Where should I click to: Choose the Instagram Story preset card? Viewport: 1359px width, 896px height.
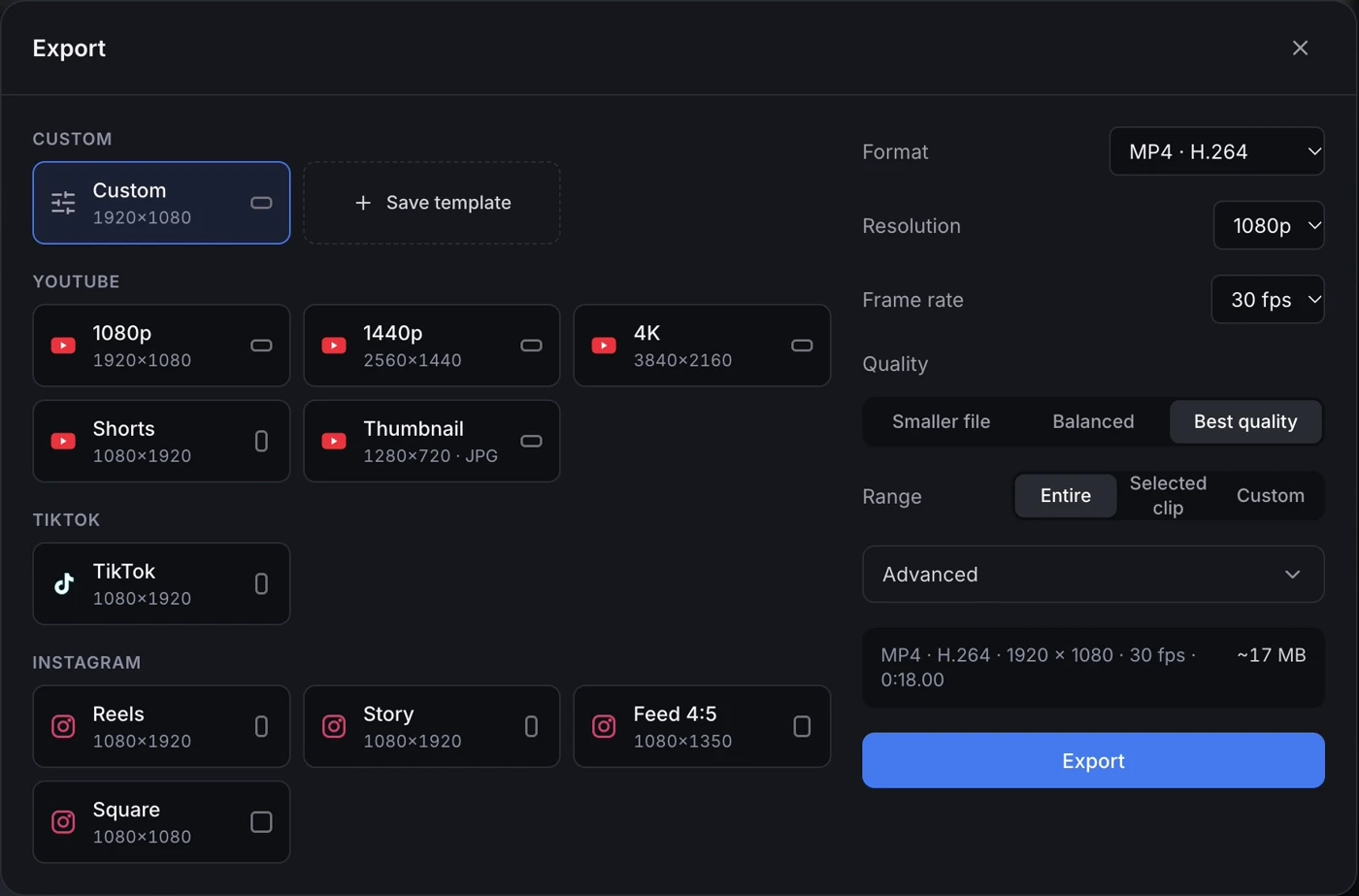432,726
